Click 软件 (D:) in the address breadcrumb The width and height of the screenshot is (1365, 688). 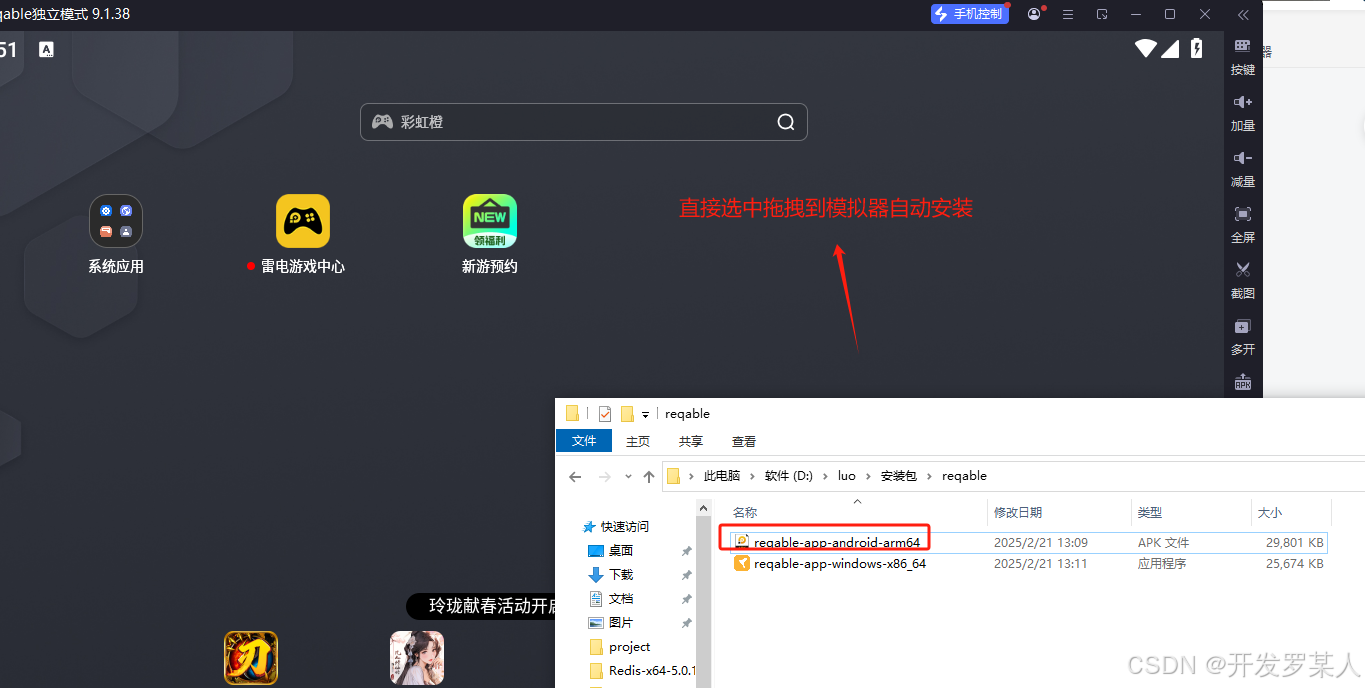click(789, 476)
